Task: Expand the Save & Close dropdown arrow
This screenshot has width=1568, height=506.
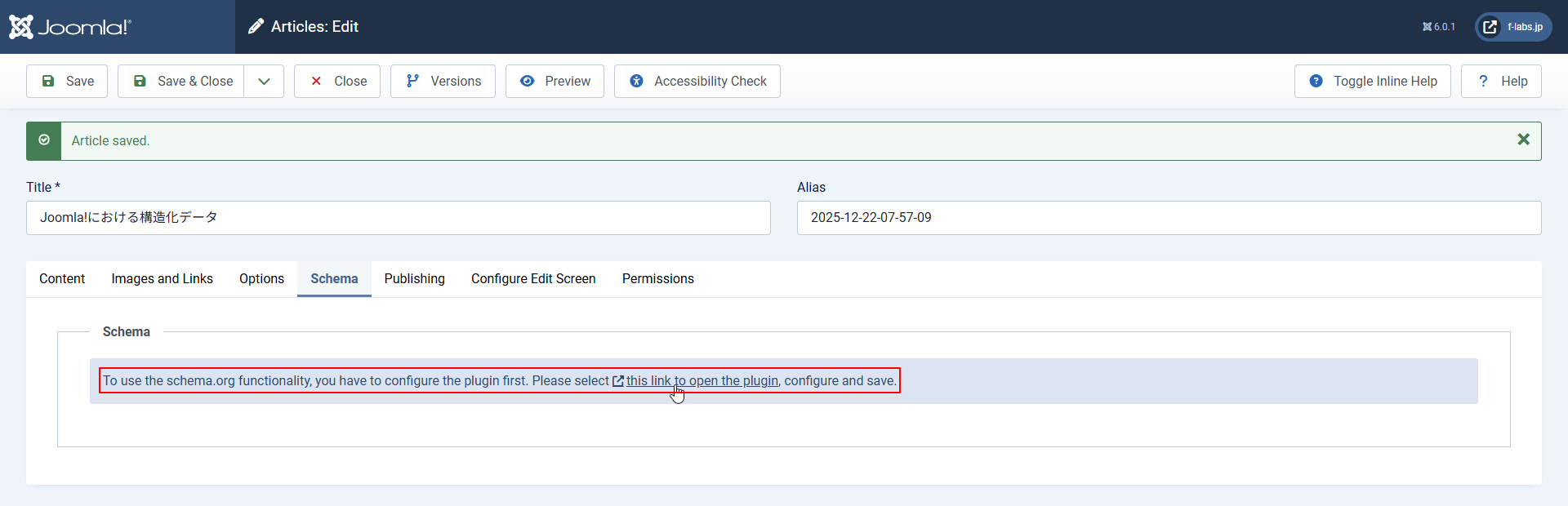Action: (264, 82)
